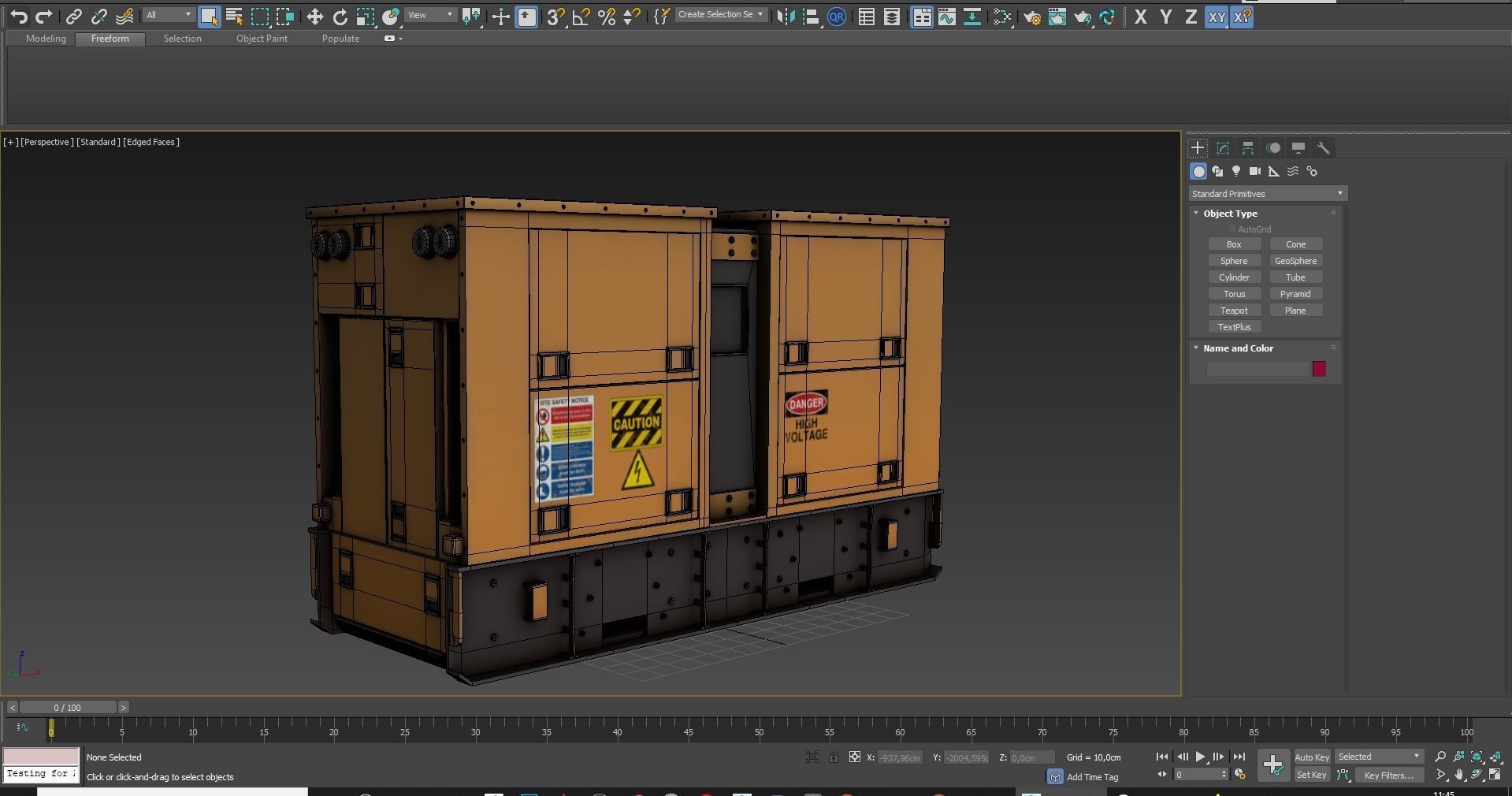This screenshot has height=796, width=1512.
Task: Open the Layer Explorer
Action: pos(891,17)
